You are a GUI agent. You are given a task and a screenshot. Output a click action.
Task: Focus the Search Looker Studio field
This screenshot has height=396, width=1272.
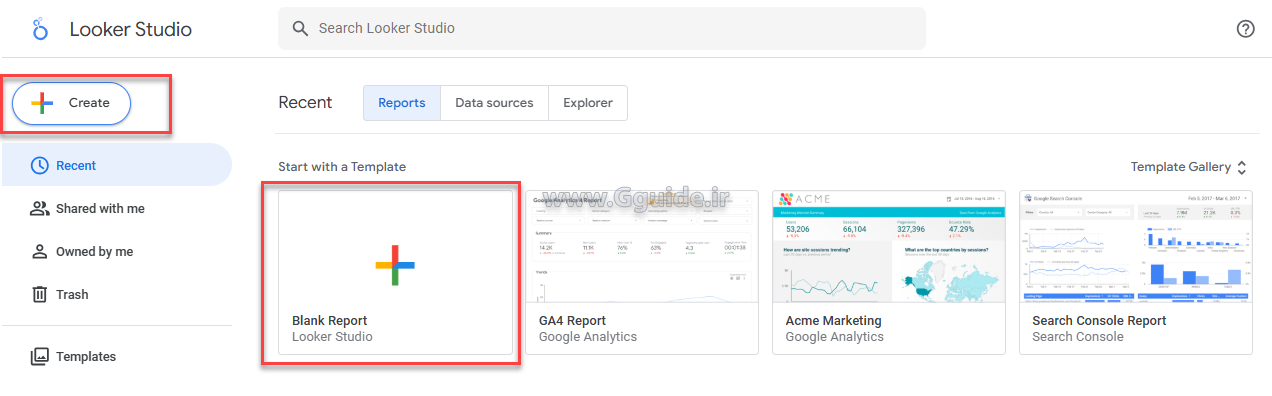[602, 29]
